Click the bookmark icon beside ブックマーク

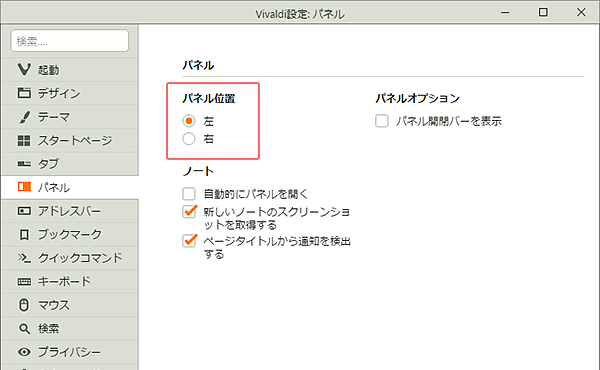click(24, 235)
